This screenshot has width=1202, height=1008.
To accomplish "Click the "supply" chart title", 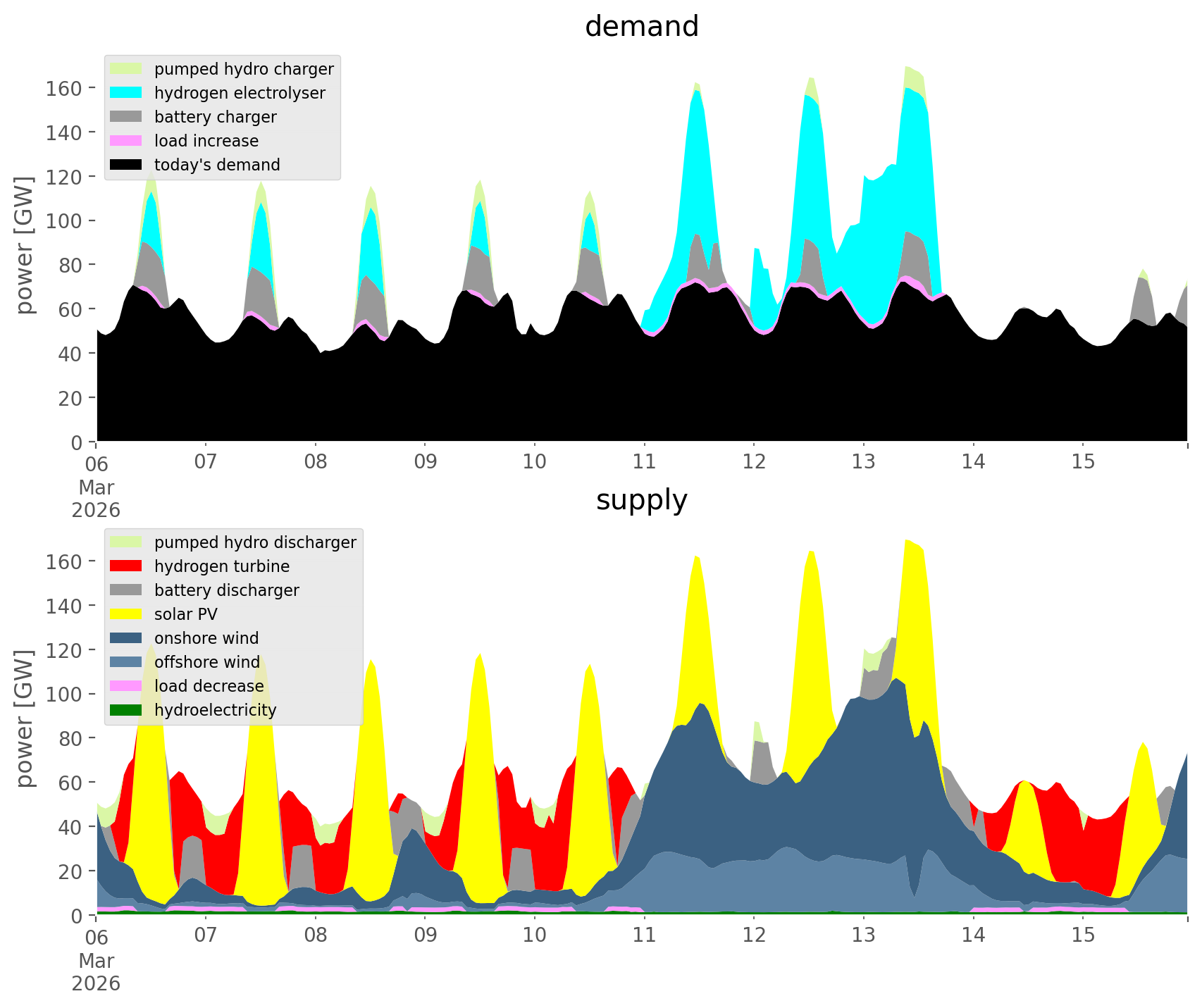I will pyautogui.click(x=641, y=500).
